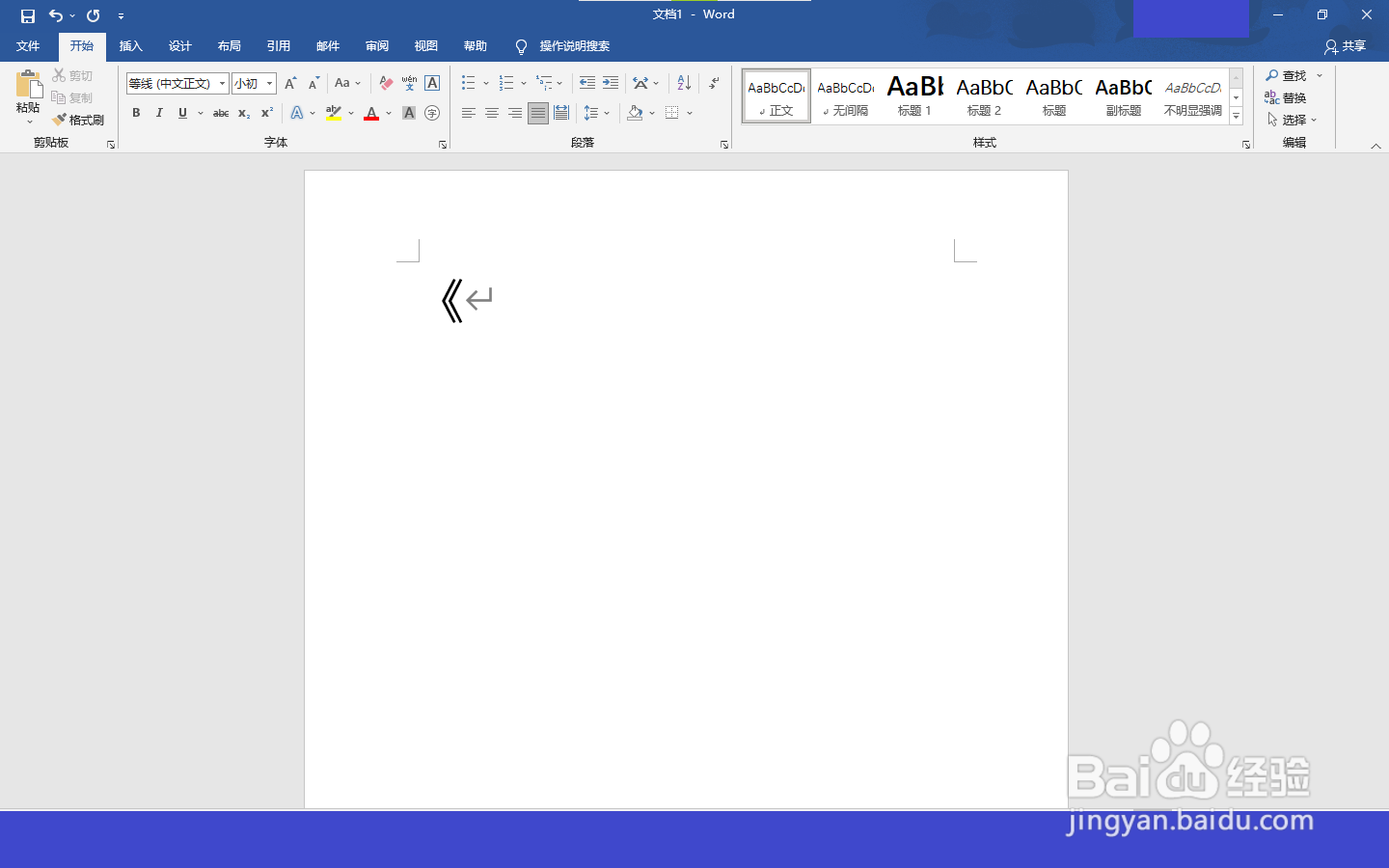Toggle subscript formatting
1389x868 pixels.
[x=244, y=113]
